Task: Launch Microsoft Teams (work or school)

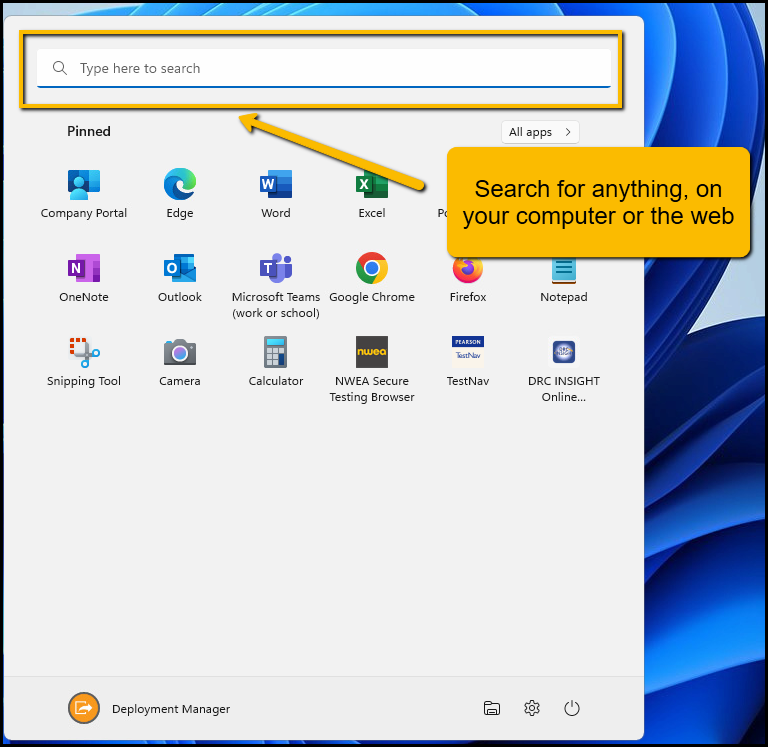Action: [276, 286]
